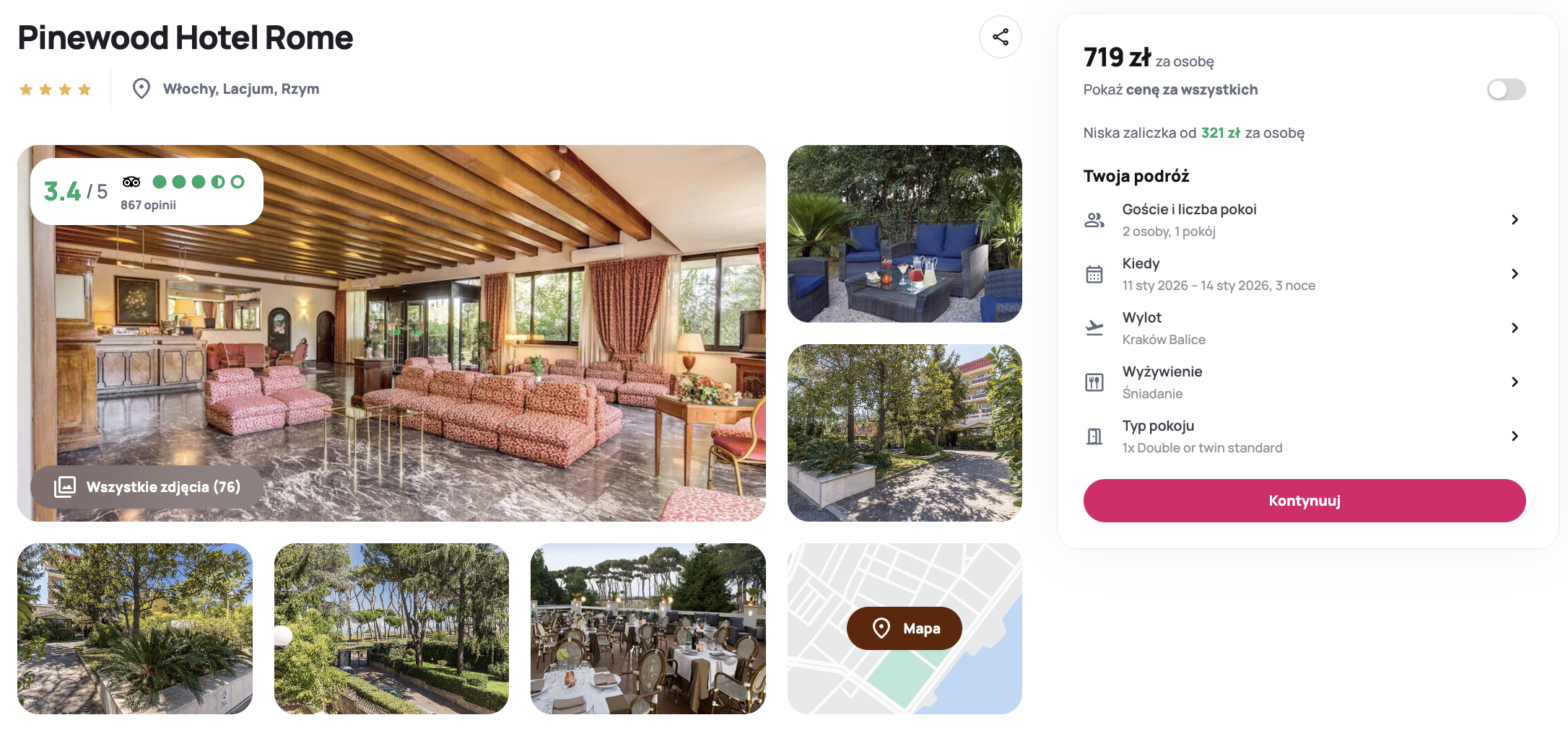Viewport: 1568px width, 746px height.
Task: Click the four-star hotel rating stars
Action: click(56, 89)
